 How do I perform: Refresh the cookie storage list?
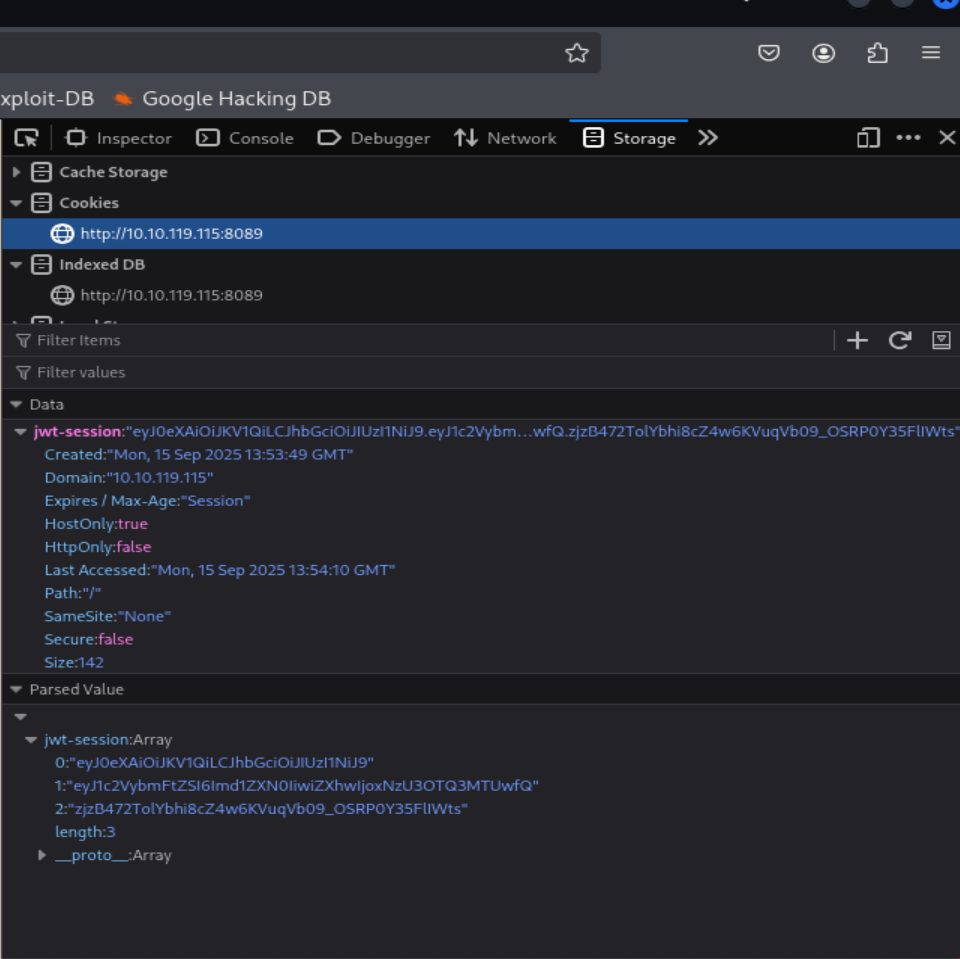tap(900, 340)
